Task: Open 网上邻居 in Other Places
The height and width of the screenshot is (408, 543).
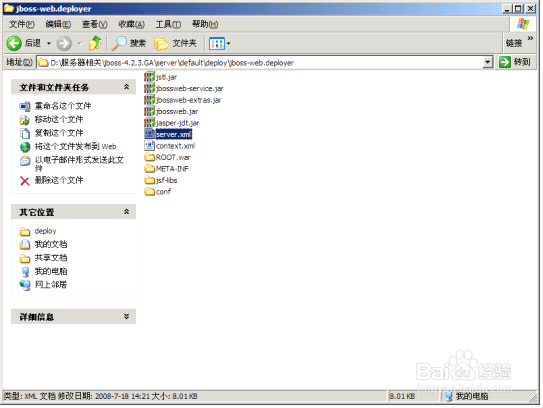Action: click(x=51, y=285)
